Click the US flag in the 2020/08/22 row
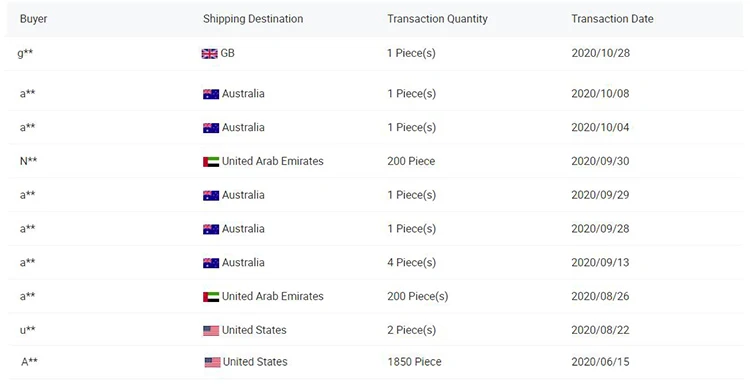The height and width of the screenshot is (385, 750). pos(211,330)
